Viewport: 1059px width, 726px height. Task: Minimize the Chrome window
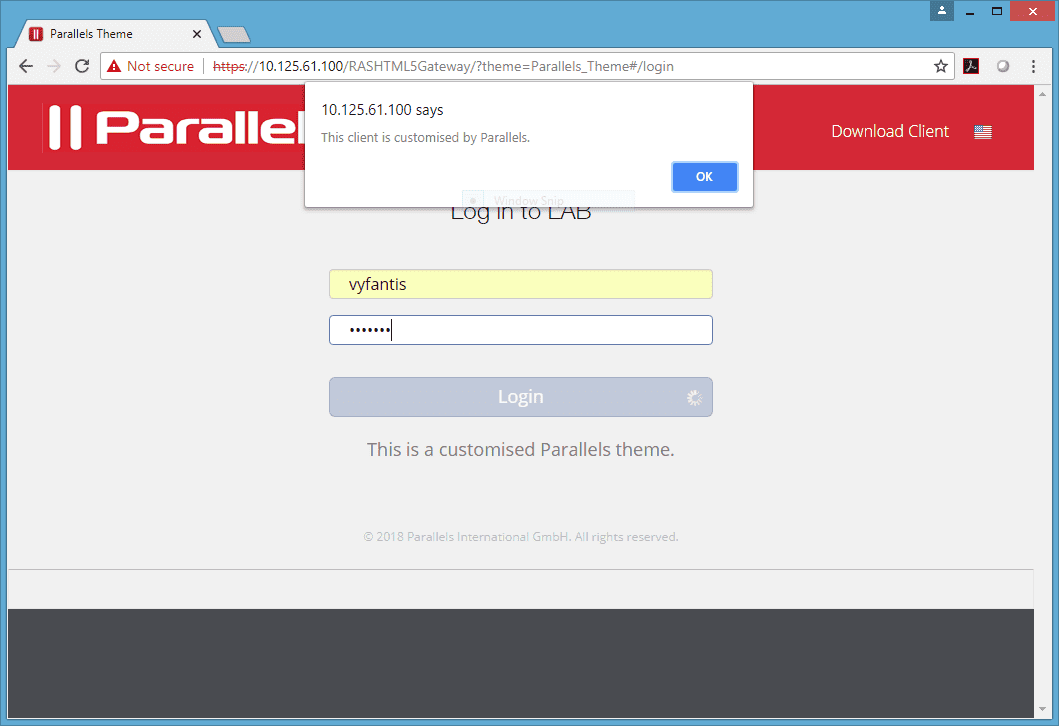tap(970, 11)
